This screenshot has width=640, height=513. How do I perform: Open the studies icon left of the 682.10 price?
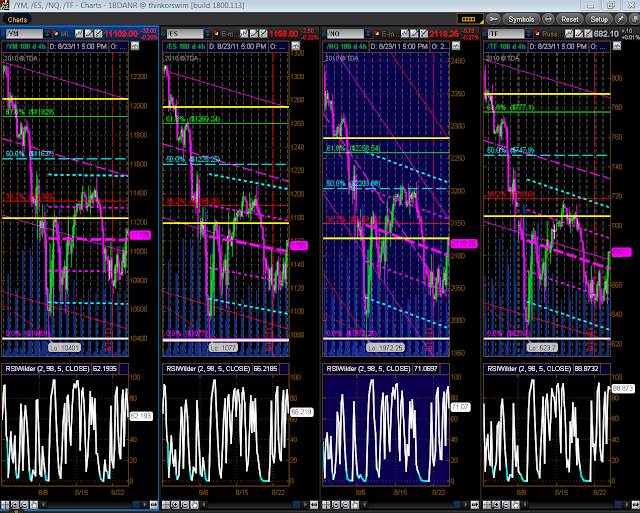tap(588, 33)
